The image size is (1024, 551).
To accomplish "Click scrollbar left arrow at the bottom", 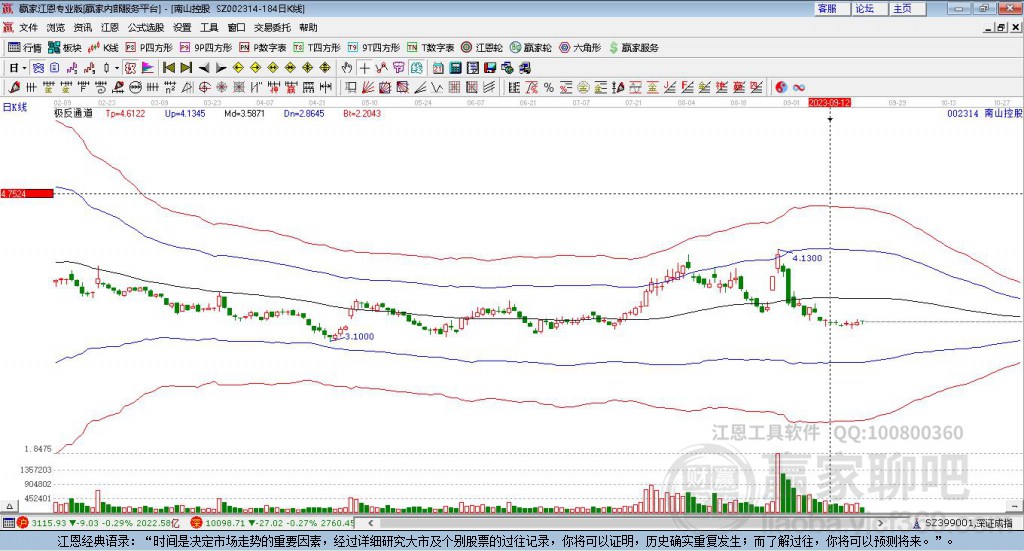I will (x=370, y=523).
